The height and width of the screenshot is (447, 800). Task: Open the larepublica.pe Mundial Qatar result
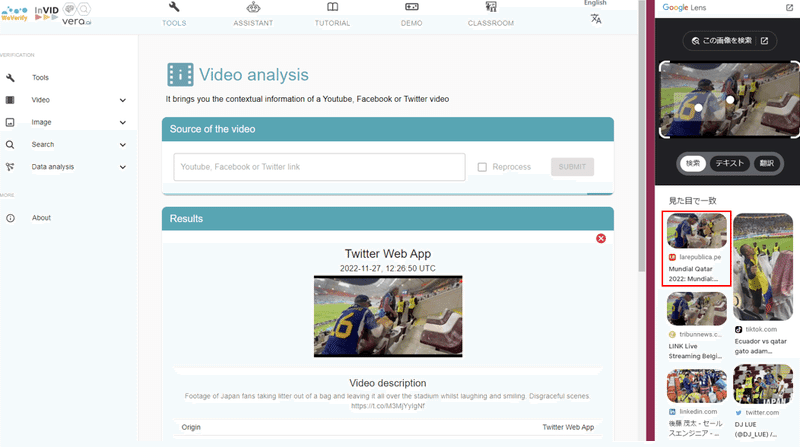tap(696, 249)
